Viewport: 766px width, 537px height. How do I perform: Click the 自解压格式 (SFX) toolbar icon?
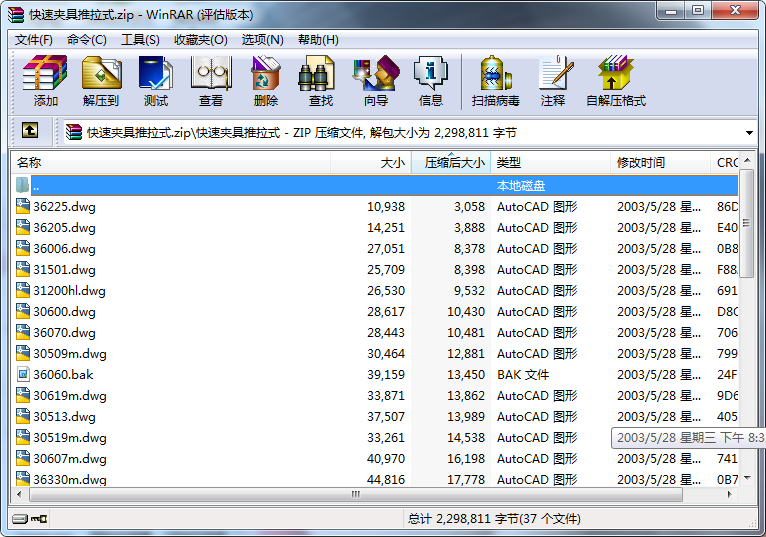[x=616, y=73]
